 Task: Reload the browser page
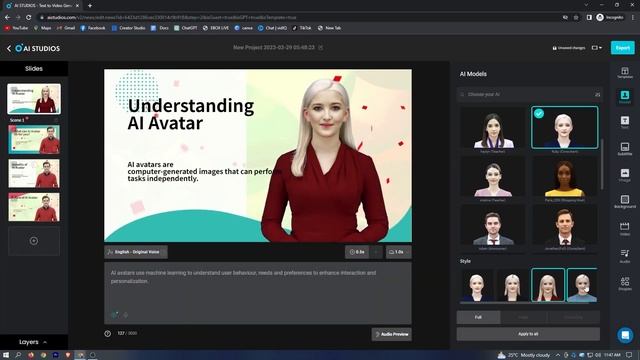[x=28, y=17]
